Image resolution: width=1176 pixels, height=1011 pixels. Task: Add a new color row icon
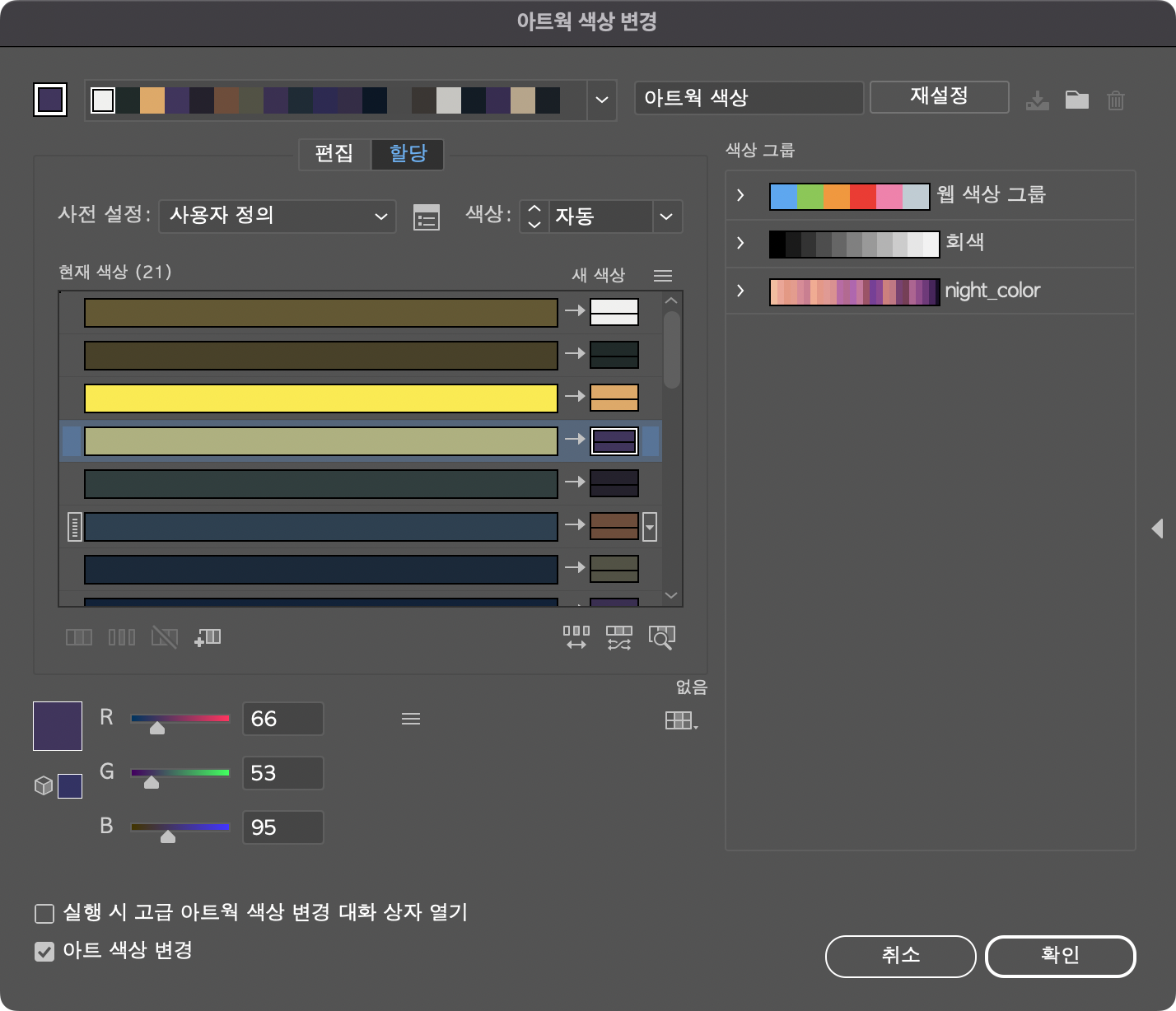[208, 636]
